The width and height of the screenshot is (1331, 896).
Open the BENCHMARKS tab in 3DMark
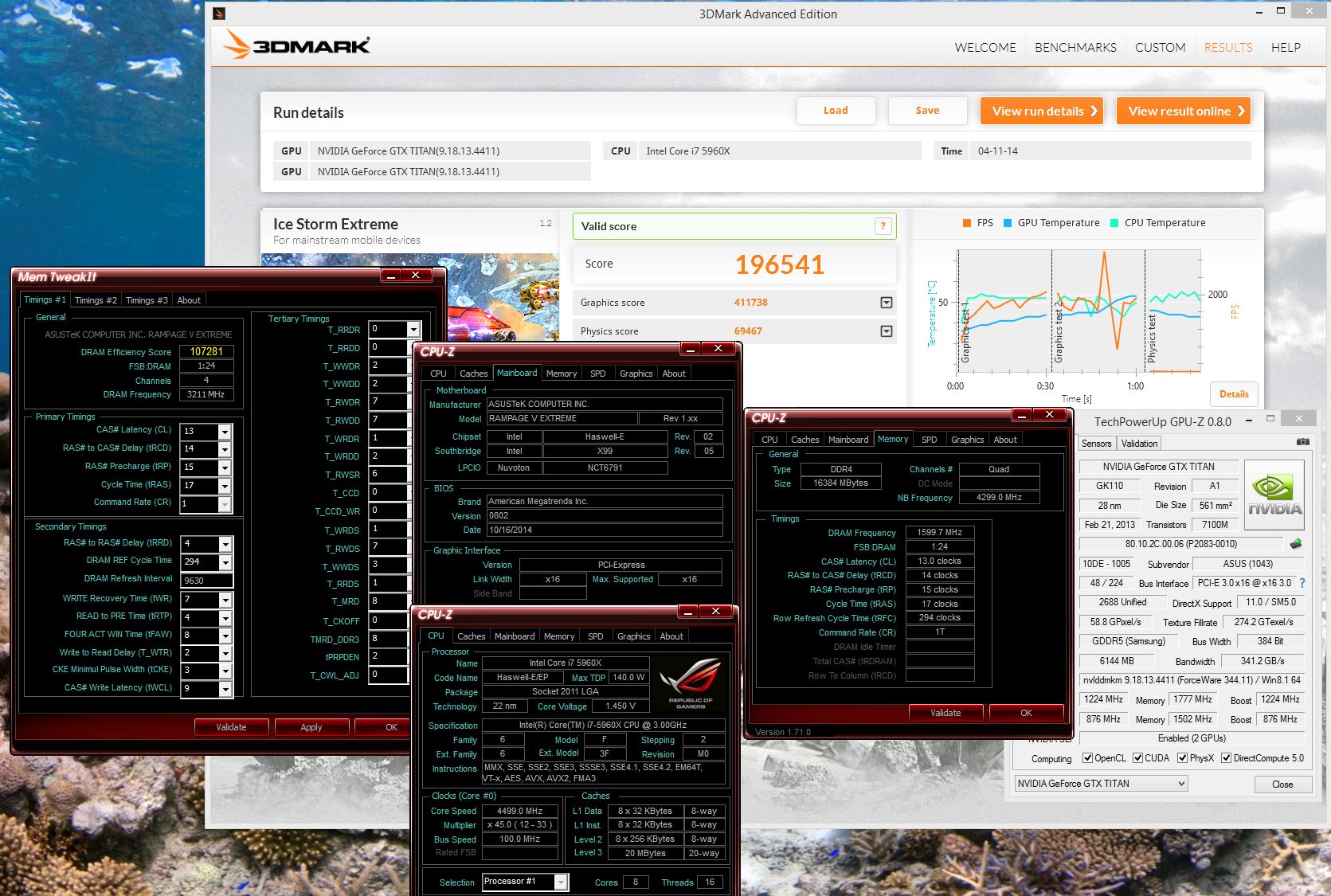(1075, 48)
